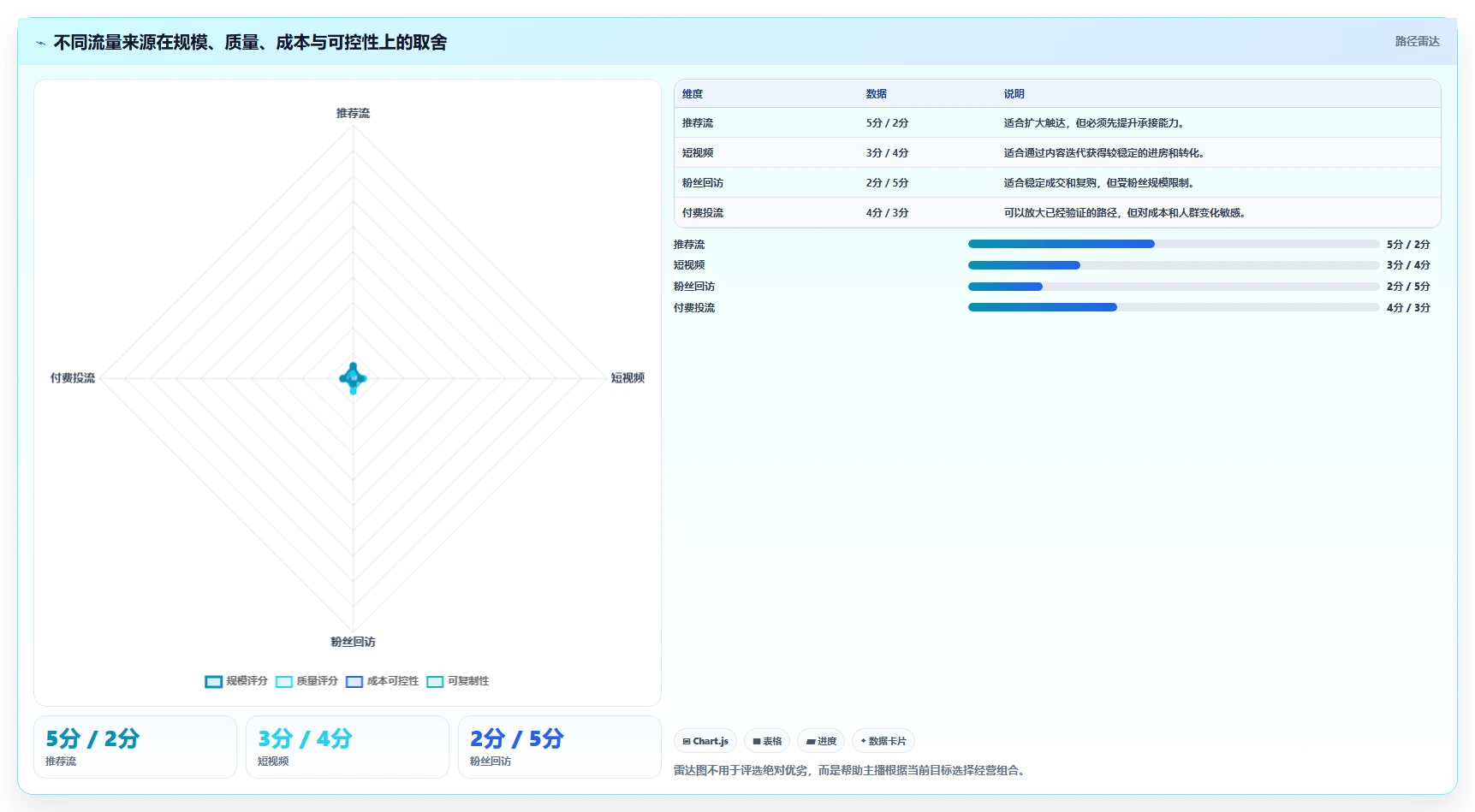1475x812 pixels.
Task: Click the header icon beside the title
Action: pos(40,43)
